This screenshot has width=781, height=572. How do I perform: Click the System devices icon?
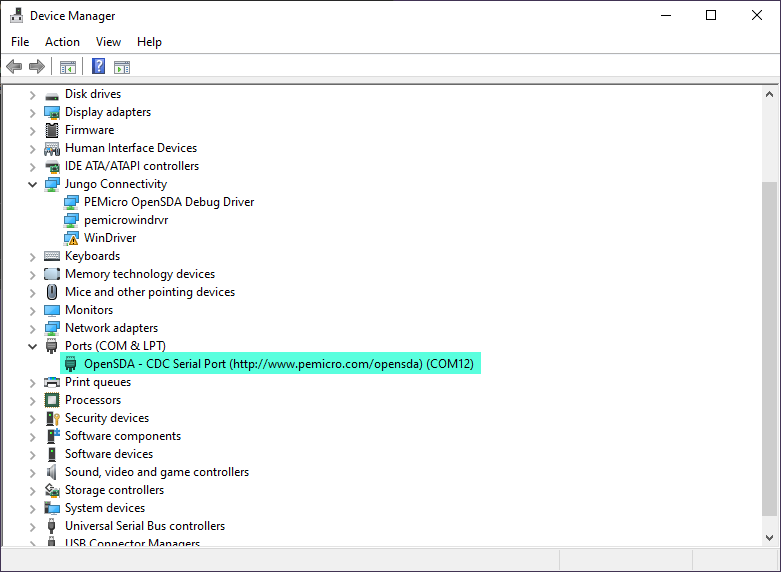point(52,508)
